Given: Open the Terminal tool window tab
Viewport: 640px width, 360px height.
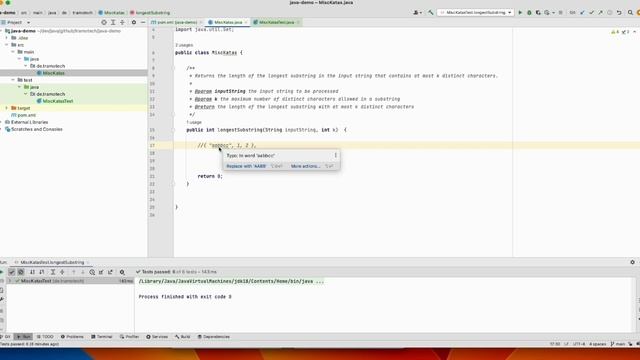Looking at the screenshot, I should 102,337.
